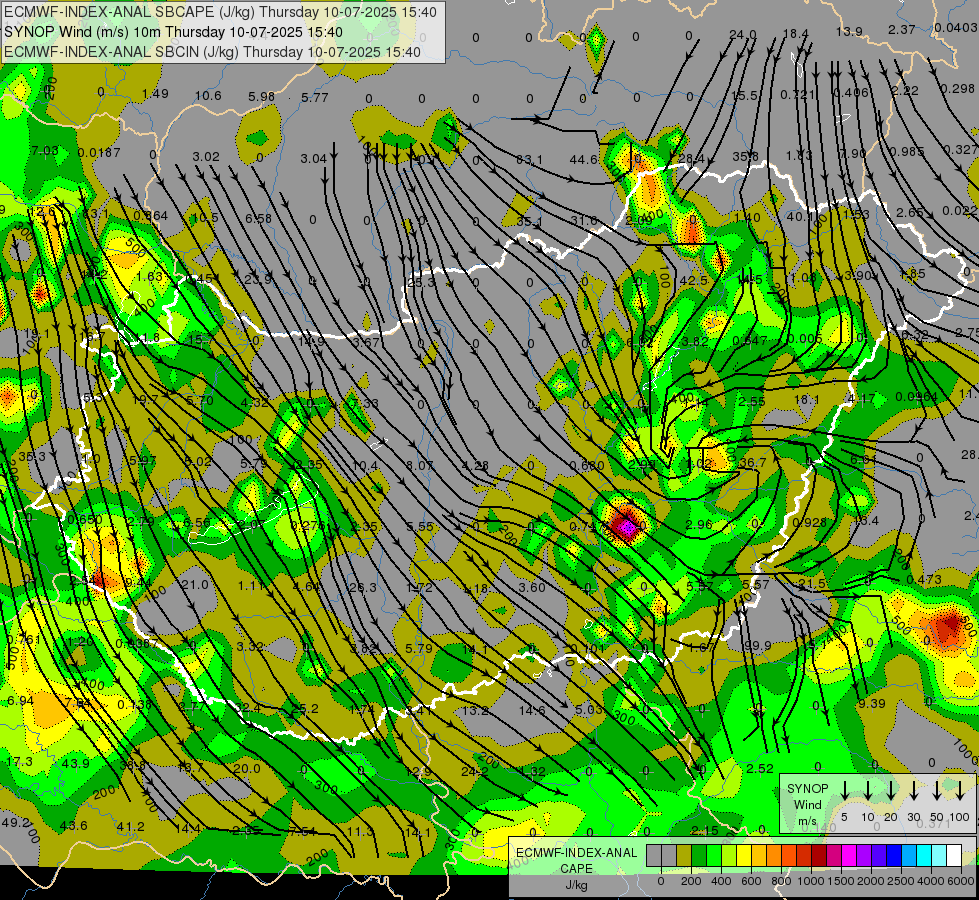
Task: Click the value 0.0187 on the map
Action: pyautogui.click(x=99, y=152)
